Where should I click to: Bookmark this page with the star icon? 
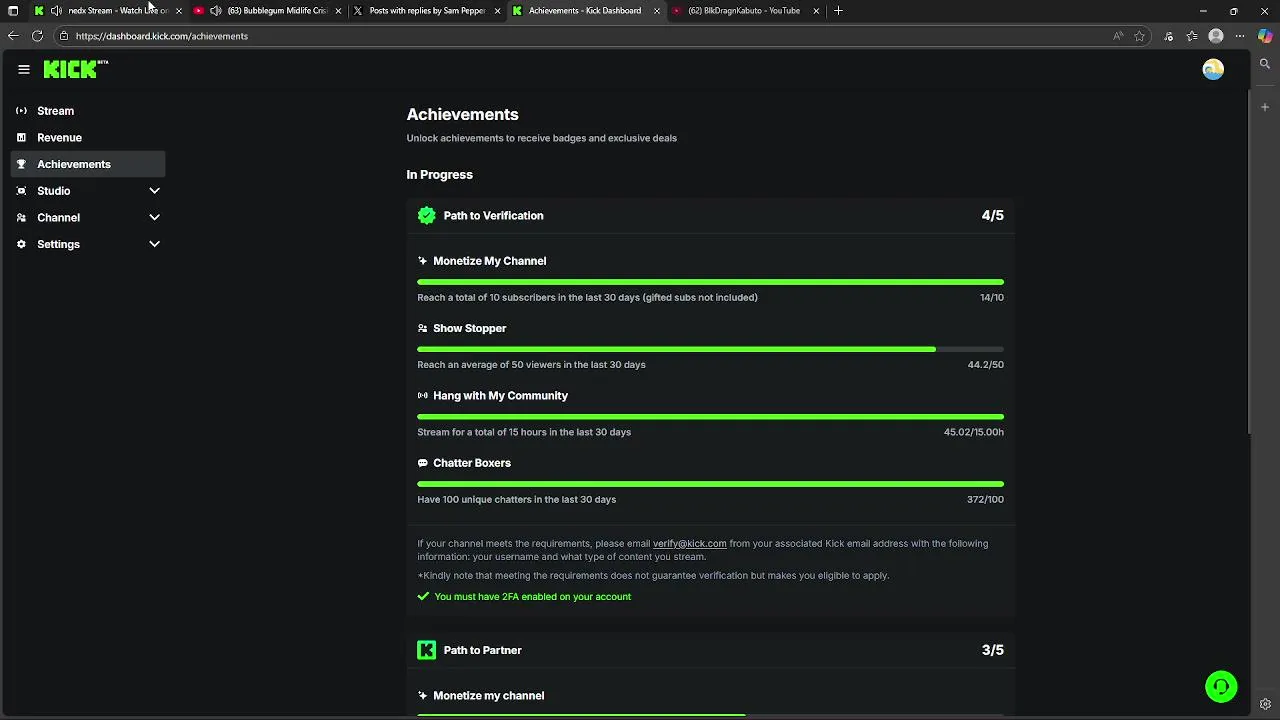click(1139, 36)
